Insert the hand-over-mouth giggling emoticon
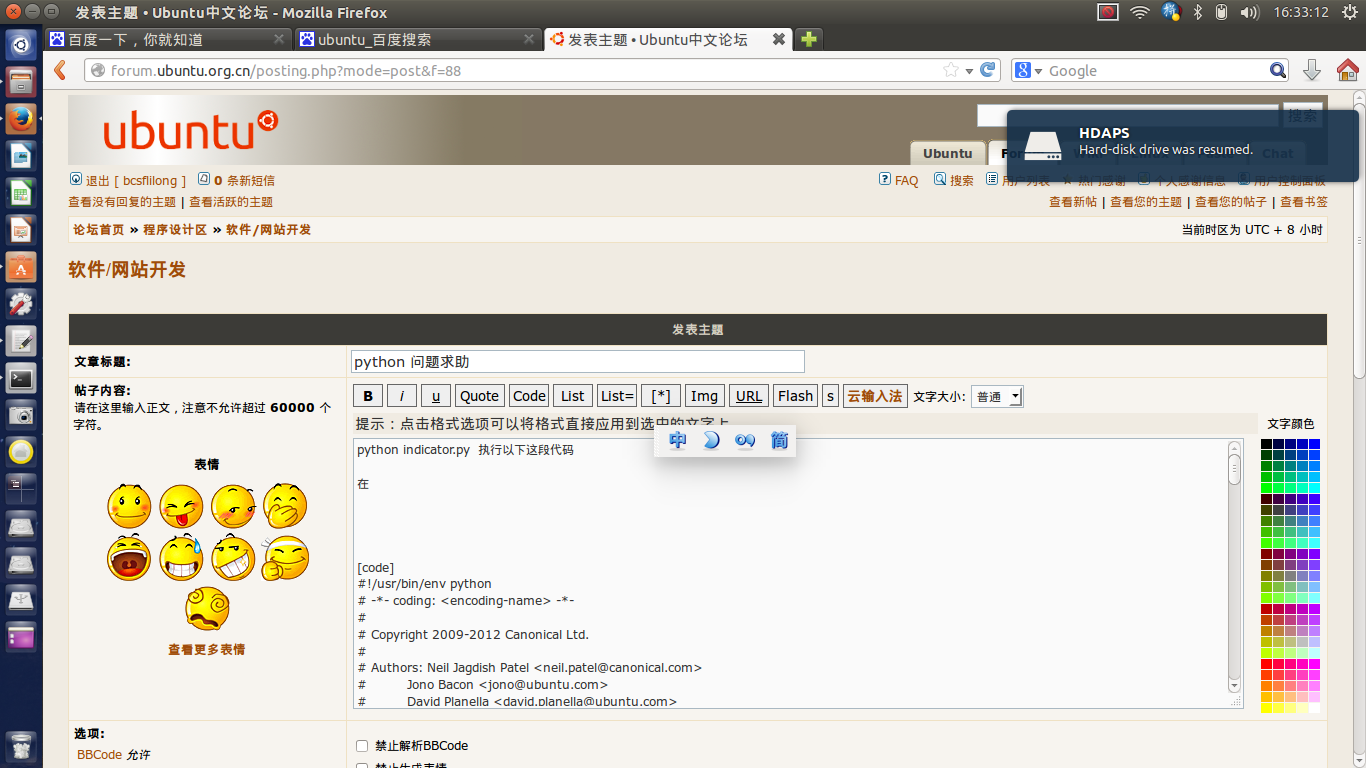The height and width of the screenshot is (768, 1366). [285, 506]
